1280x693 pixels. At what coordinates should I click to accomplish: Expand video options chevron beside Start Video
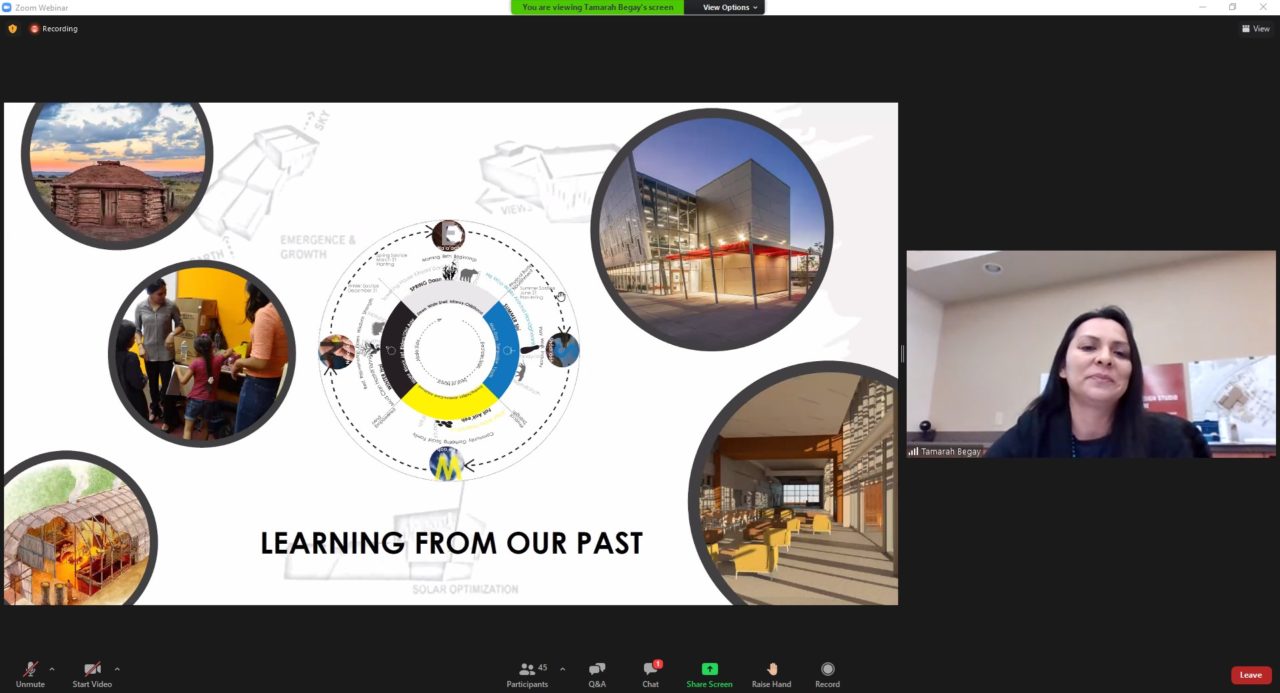tap(117, 669)
